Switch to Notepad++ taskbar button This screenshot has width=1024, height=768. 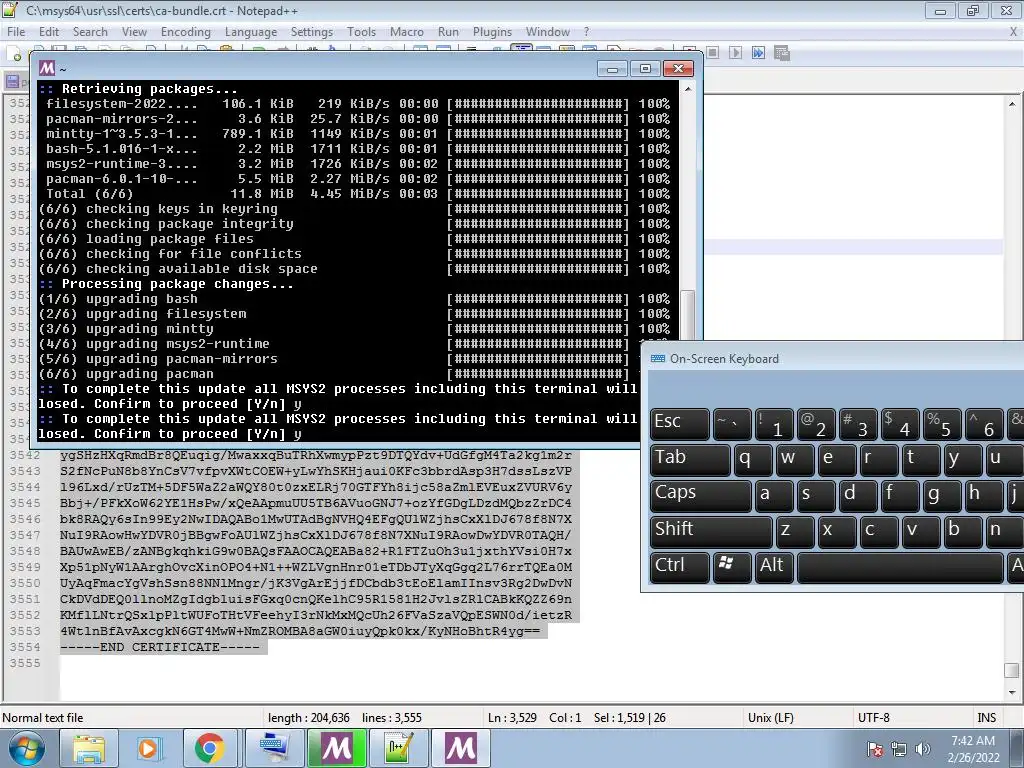coord(398,748)
